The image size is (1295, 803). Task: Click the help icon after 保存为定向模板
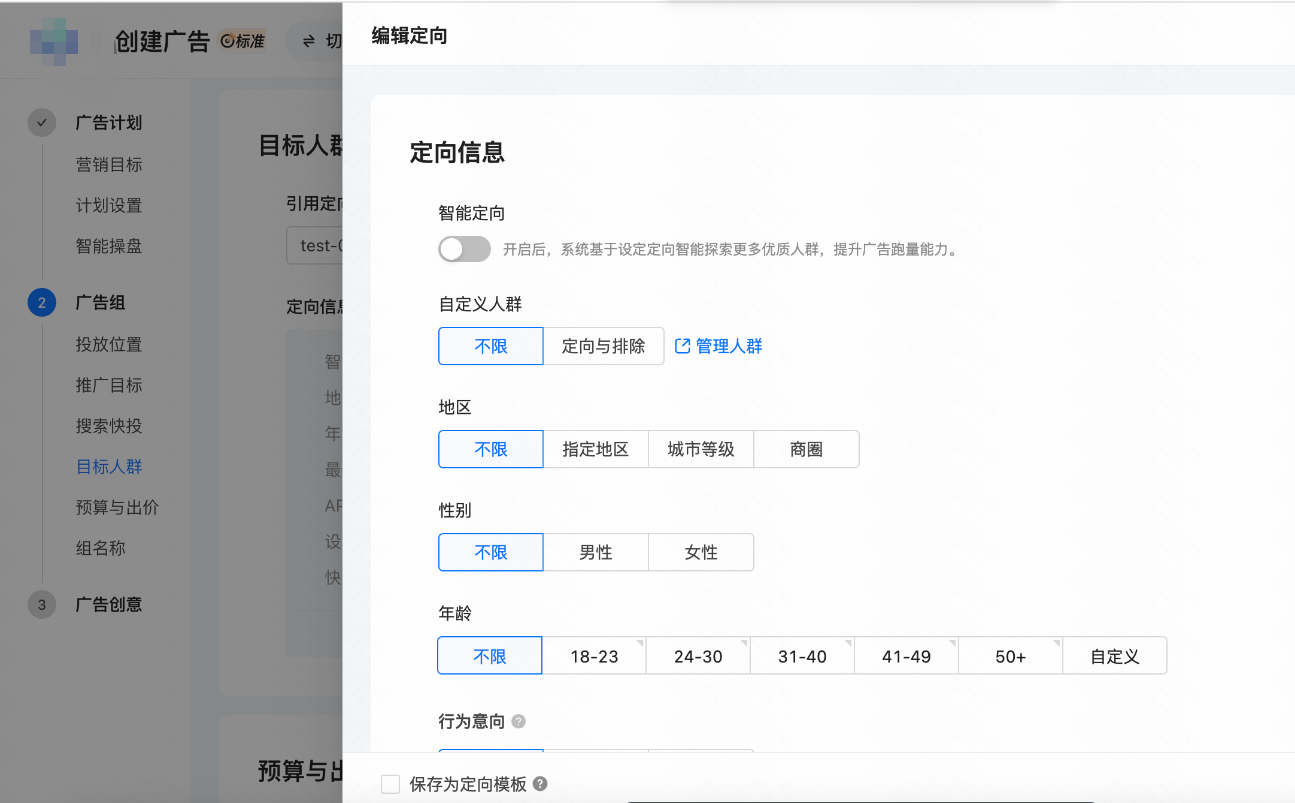(541, 784)
